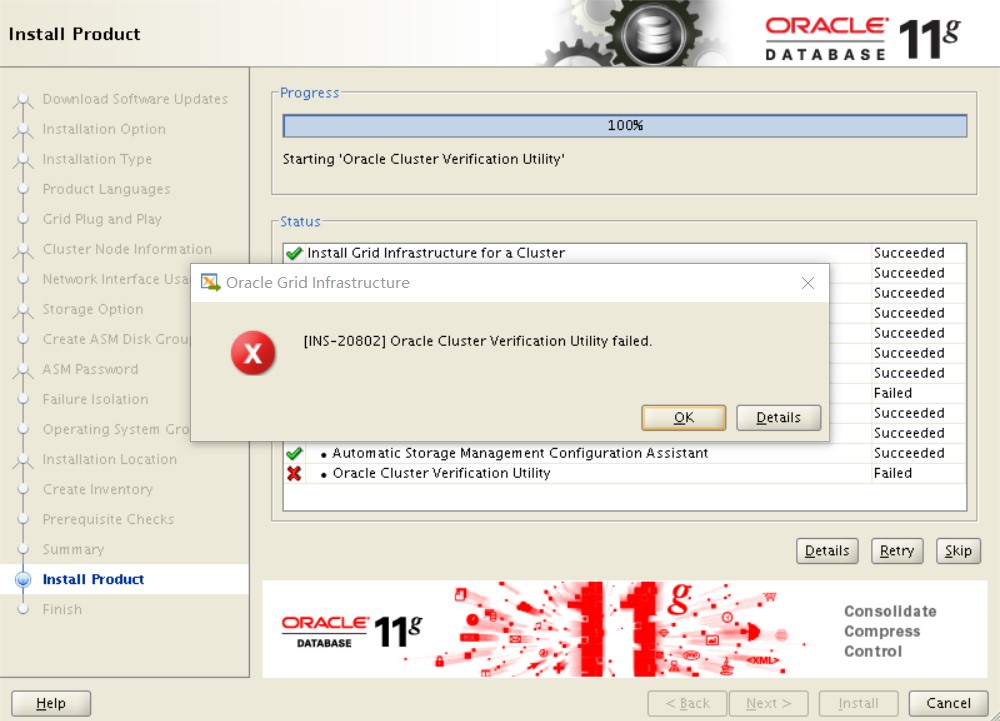Click the Cancel button
The image size is (1000, 721).
point(948,703)
